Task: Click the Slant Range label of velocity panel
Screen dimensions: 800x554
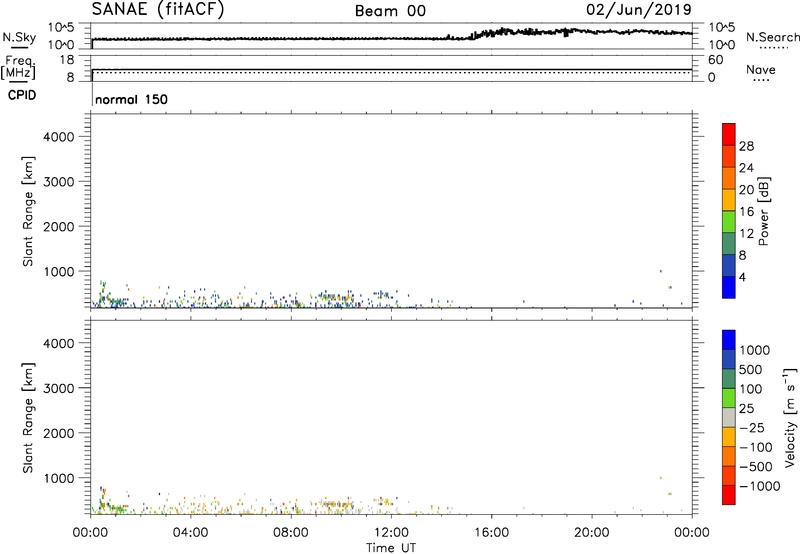Action: coord(28,417)
